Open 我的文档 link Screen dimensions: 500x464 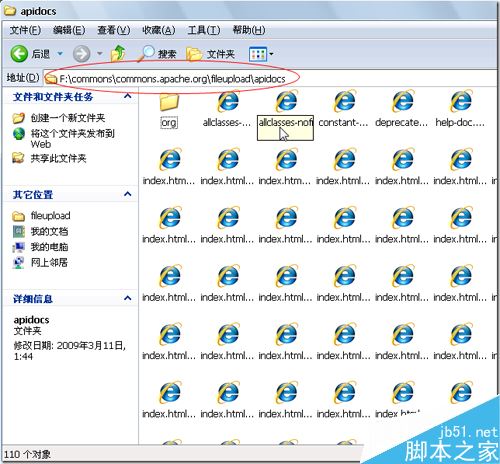click(x=49, y=231)
